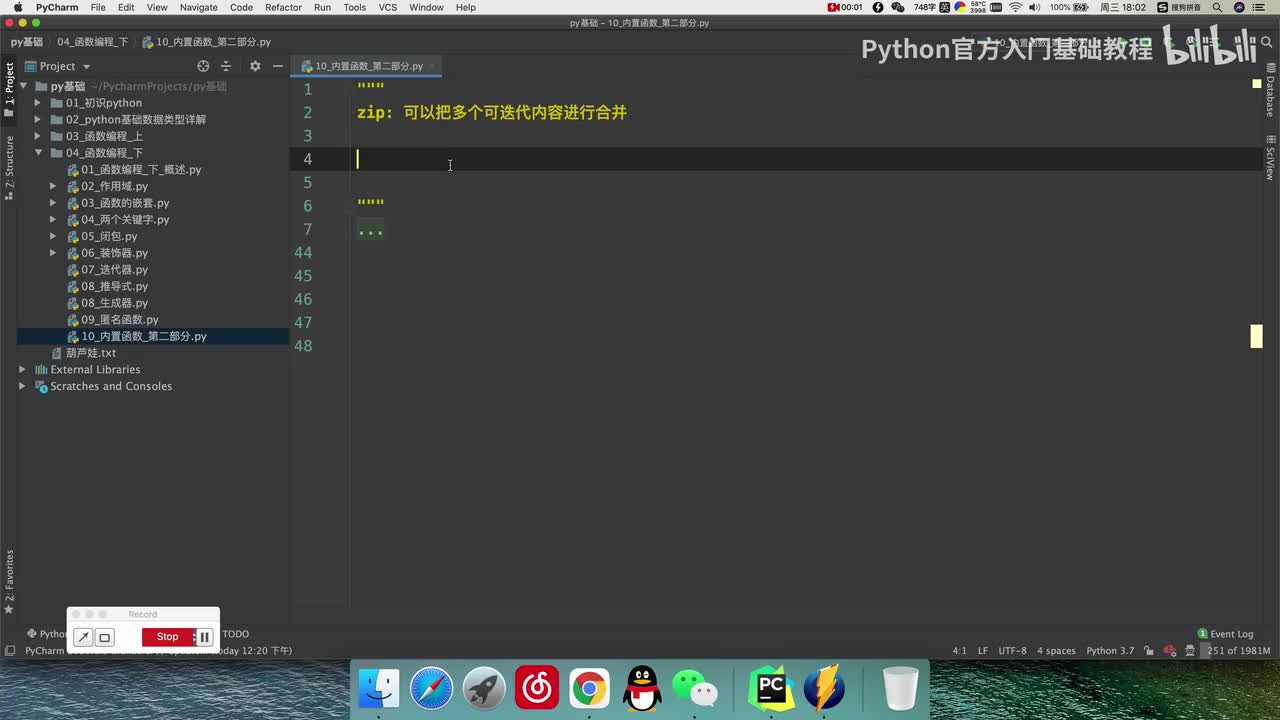Viewport: 1280px width, 720px height.
Task: Expand the 03_函数编程_上 folder
Action: click(38, 136)
